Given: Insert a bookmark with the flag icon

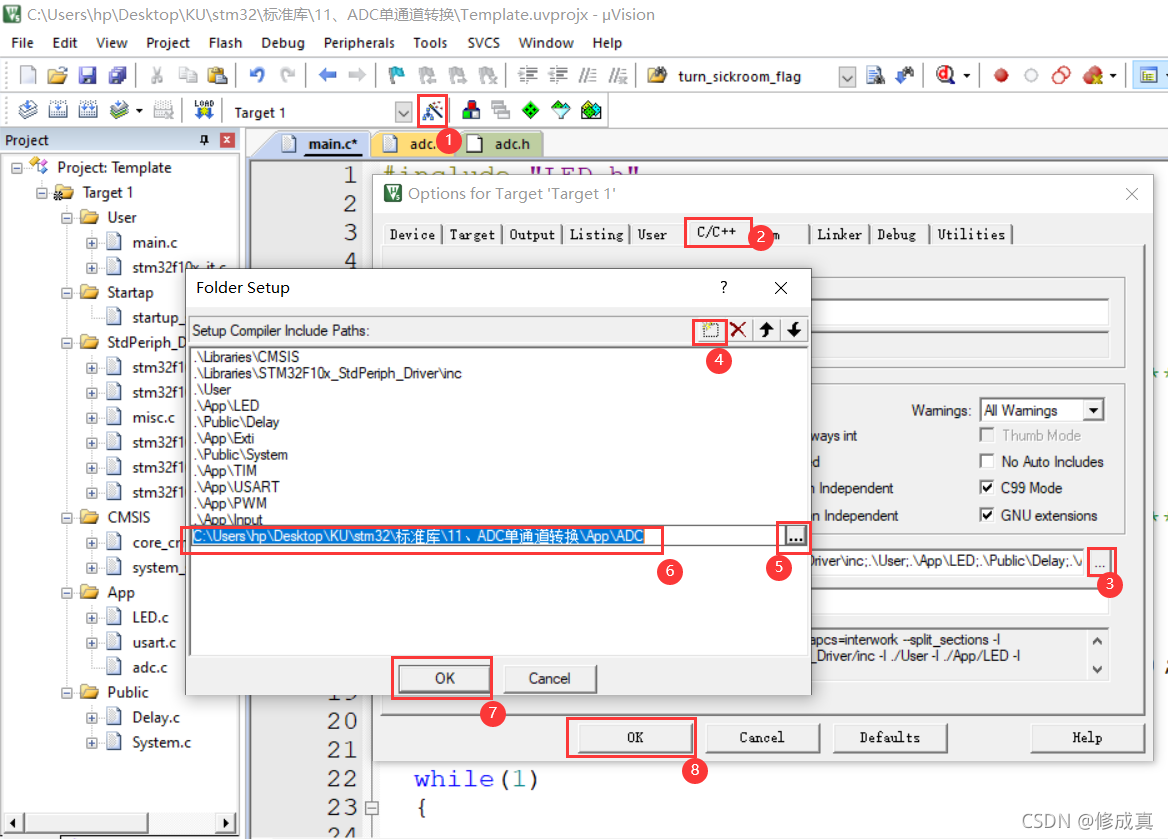Looking at the screenshot, I should click(396, 75).
